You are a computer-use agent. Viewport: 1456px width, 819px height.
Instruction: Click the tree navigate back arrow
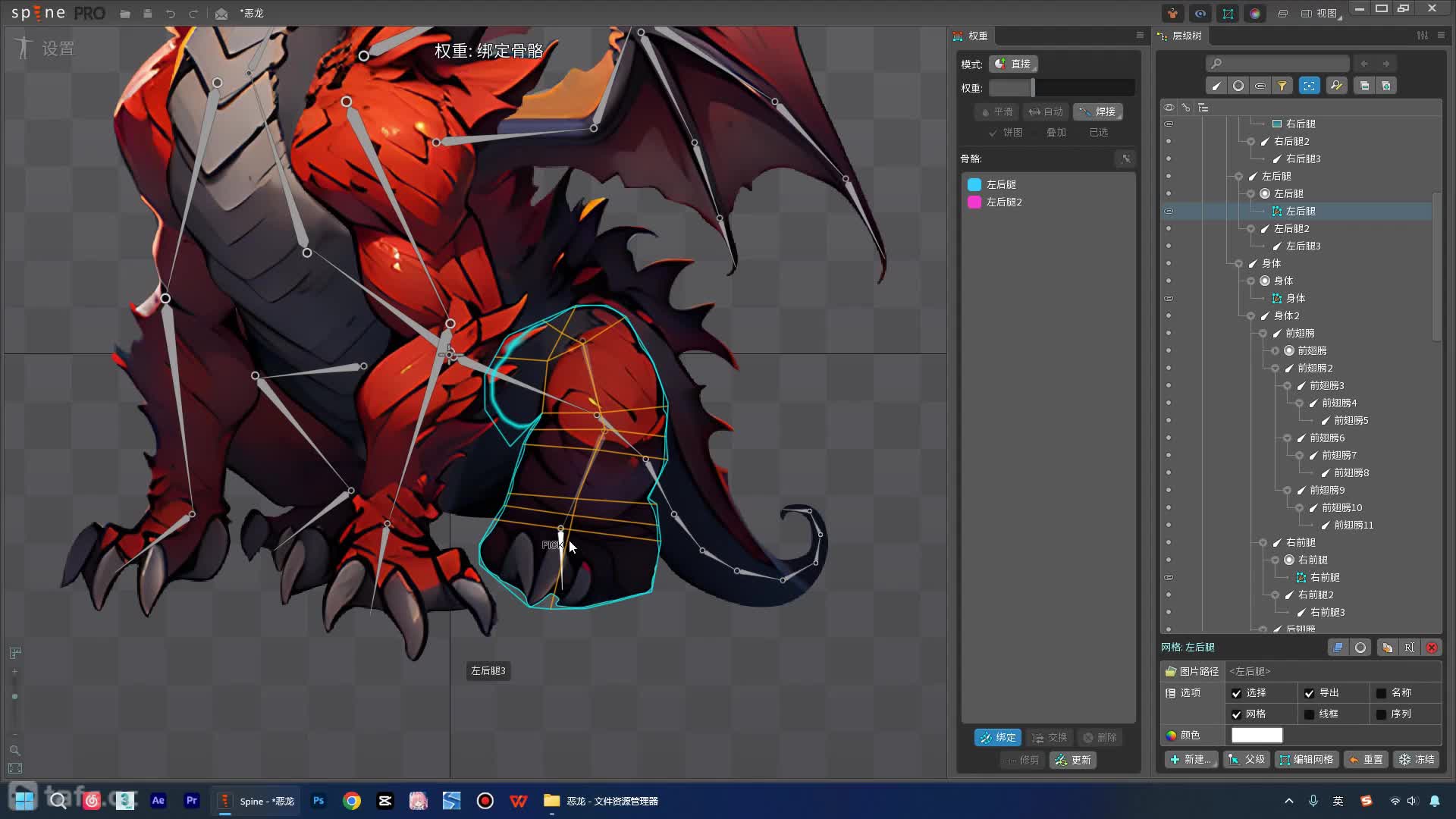[x=1364, y=64]
